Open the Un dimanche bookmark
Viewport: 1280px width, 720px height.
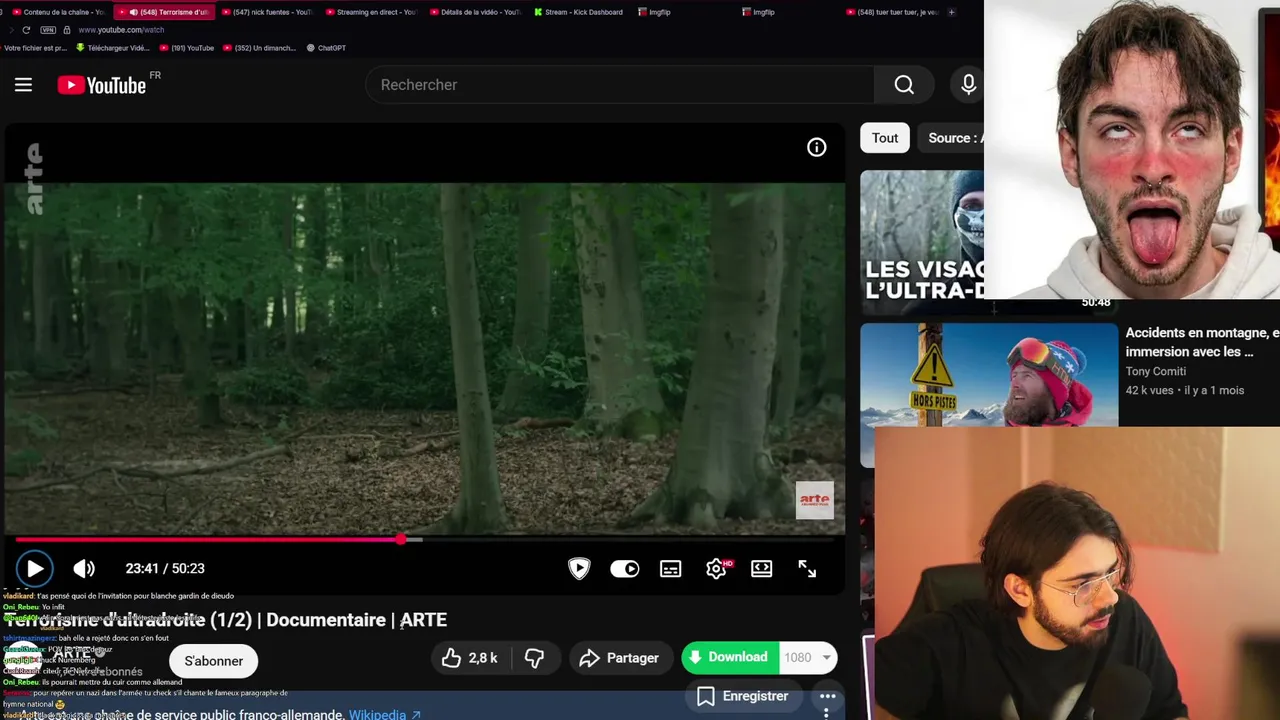point(259,48)
